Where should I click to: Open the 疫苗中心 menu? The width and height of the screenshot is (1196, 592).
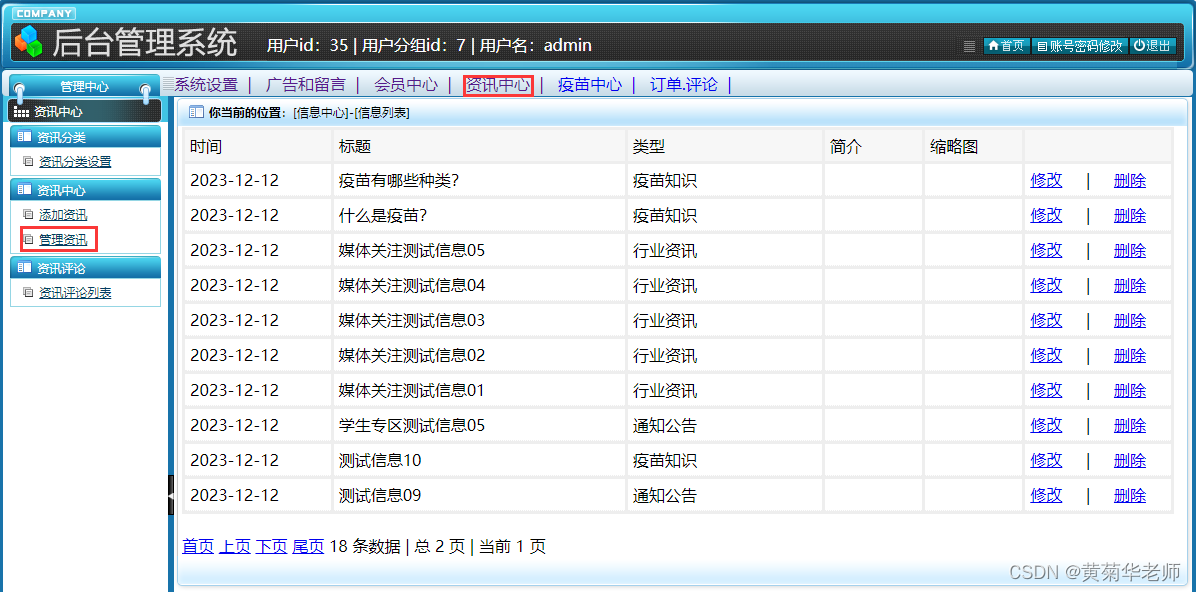(590, 85)
